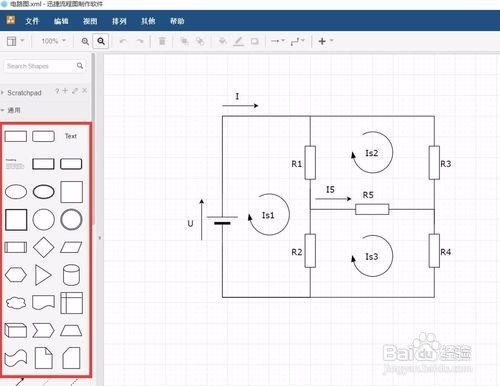Click the undo arrow icon
This screenshot has width=500, height=386.
click(123, 41)
